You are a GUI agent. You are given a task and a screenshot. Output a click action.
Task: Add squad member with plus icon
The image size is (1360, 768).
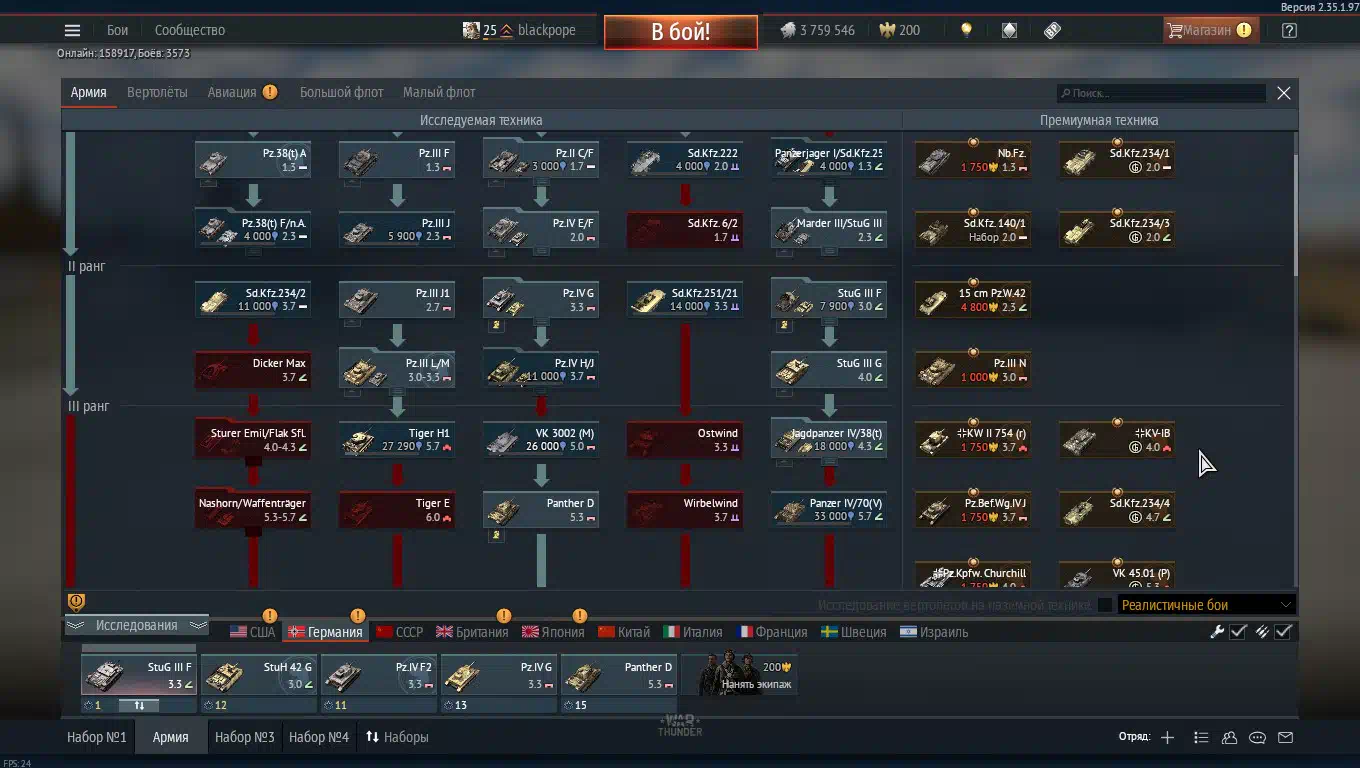point(1167,737)
